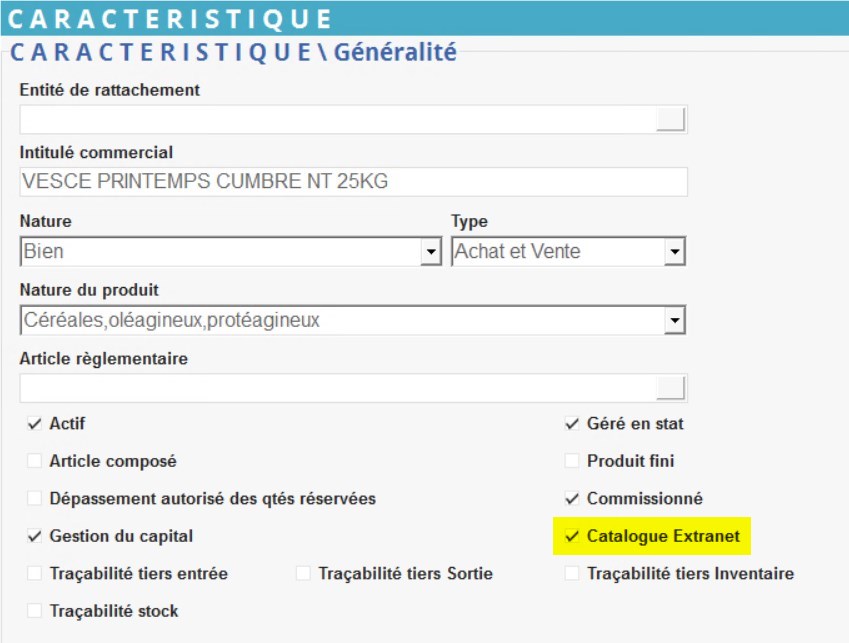Image resolution: width=849 pixels, height=643 pixels.
Task: Check the Traçabilité tiers entrée box
Action: click(x=35, y=574)
